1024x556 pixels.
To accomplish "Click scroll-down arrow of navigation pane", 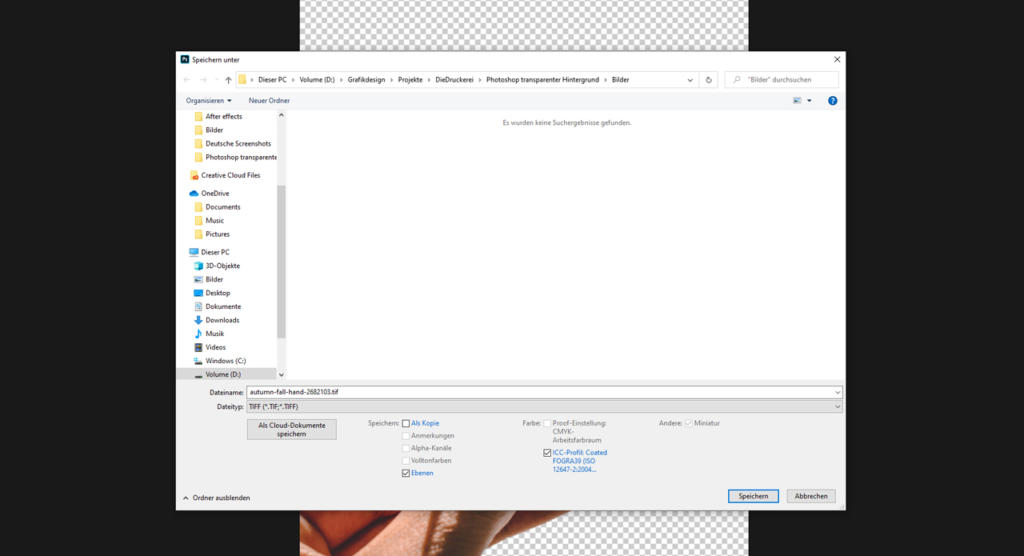I will point(281,375).
